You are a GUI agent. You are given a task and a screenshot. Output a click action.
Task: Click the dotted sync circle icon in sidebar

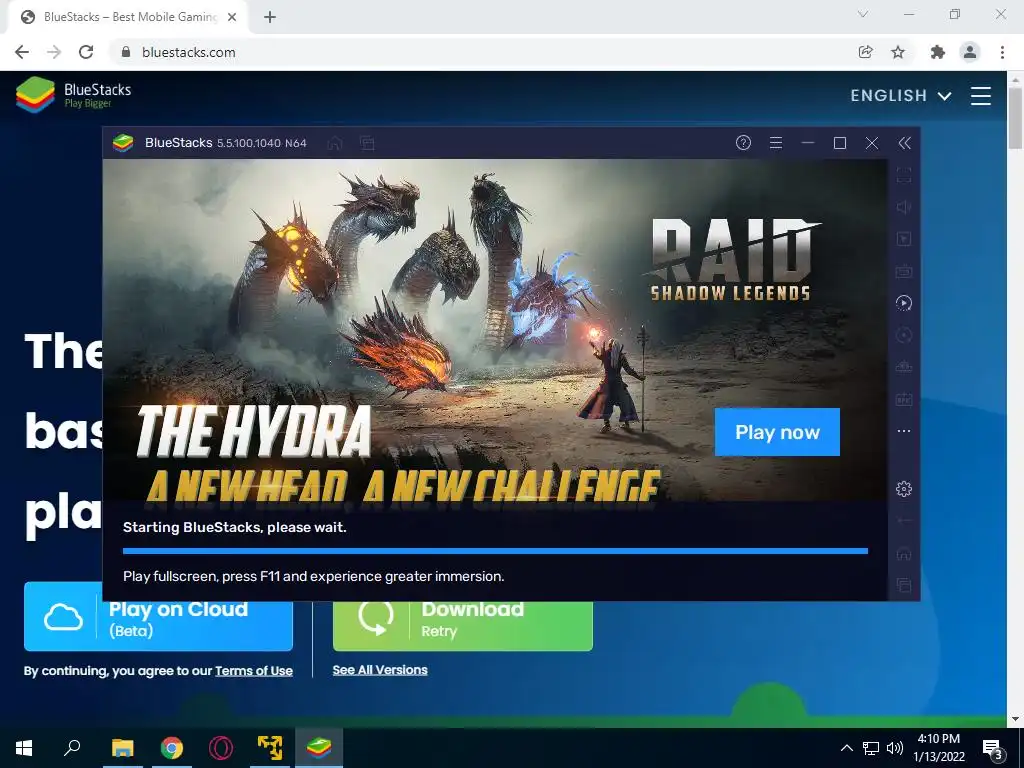click(904, 335)
